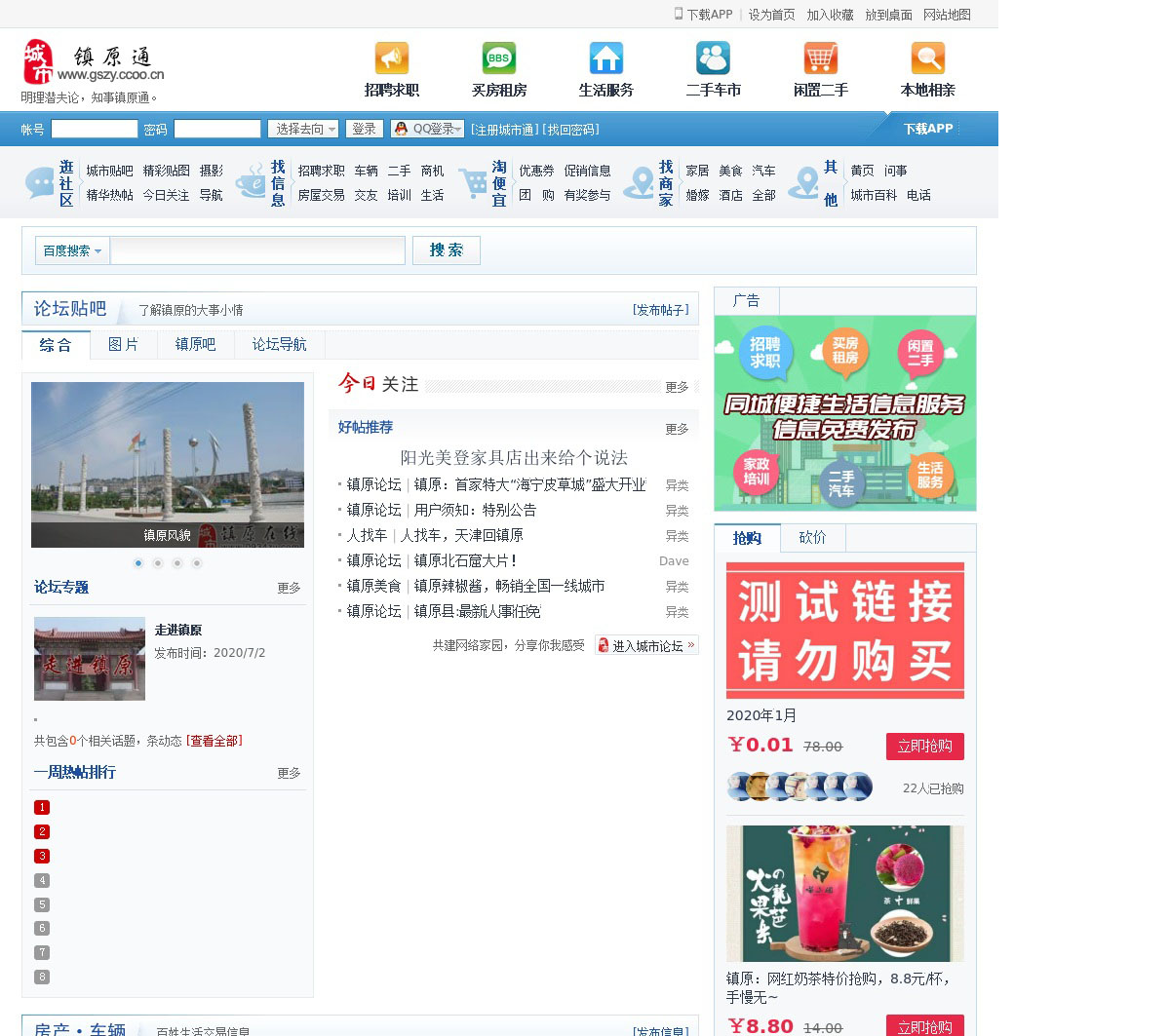Image resolution: width=1170 pixels, height=1036 pixels.
Task: Click the 逛社区 chat bubble icon
Action: point(40,182)
